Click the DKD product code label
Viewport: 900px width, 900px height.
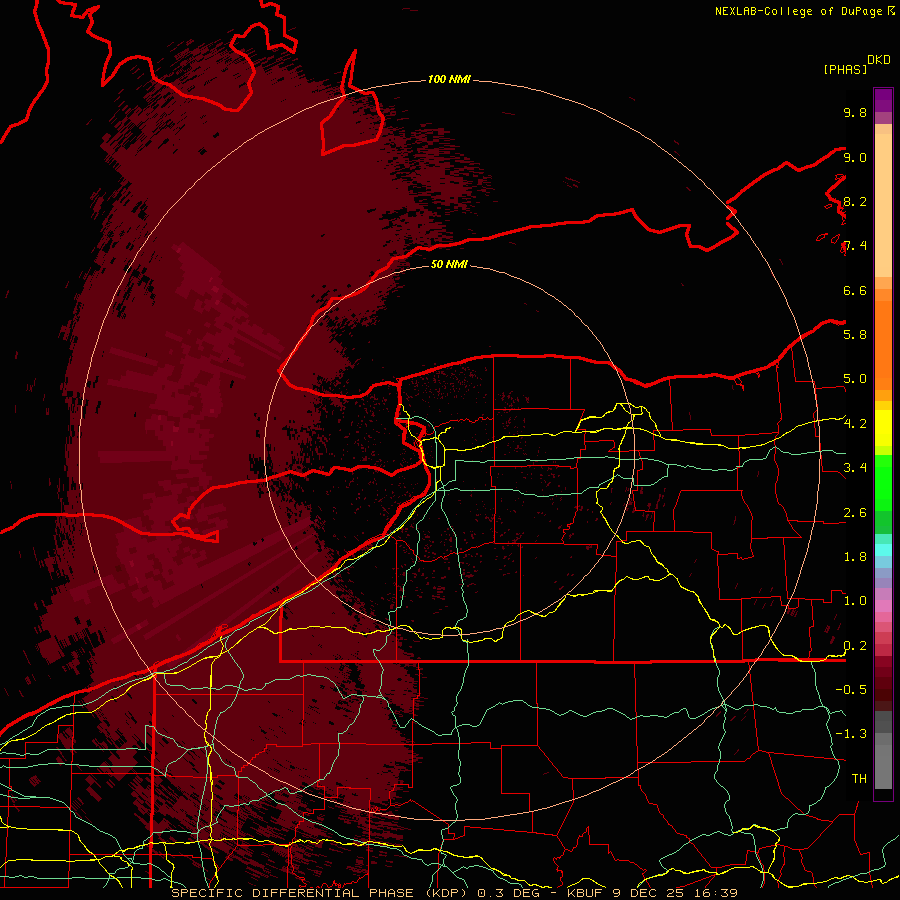(x=878, y=60)
